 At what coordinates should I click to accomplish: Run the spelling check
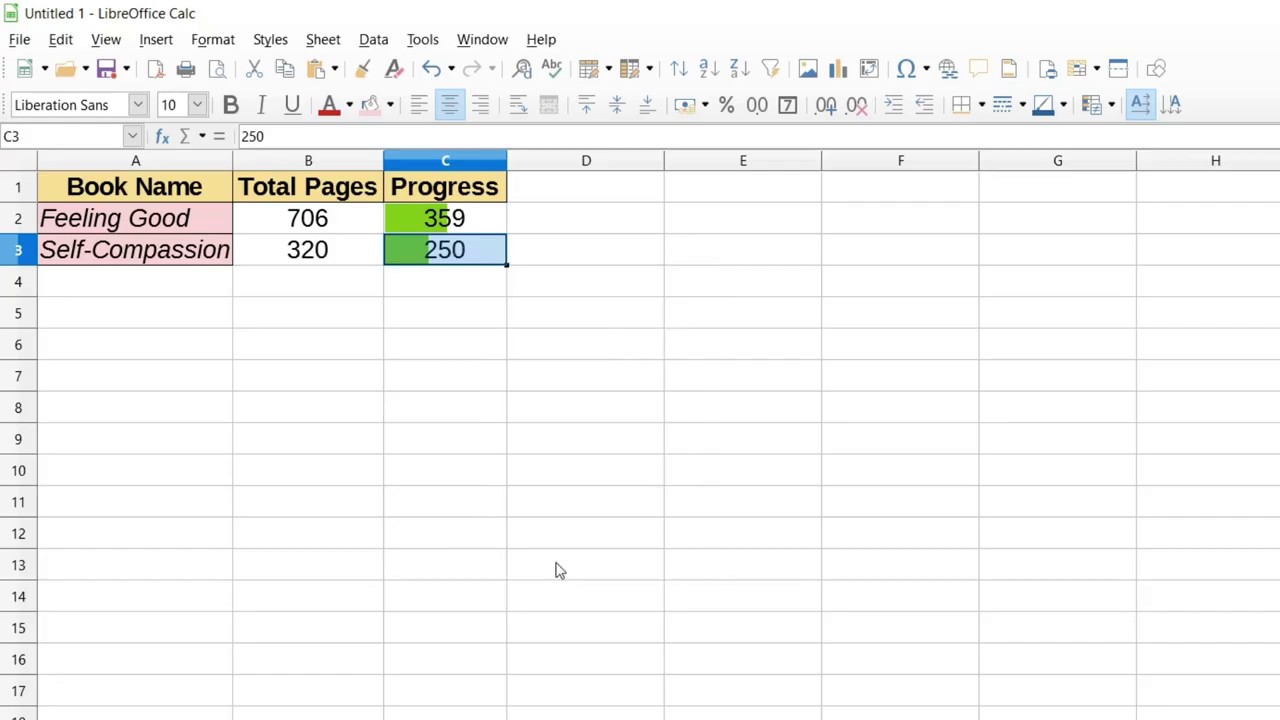(x=552, y=69)
